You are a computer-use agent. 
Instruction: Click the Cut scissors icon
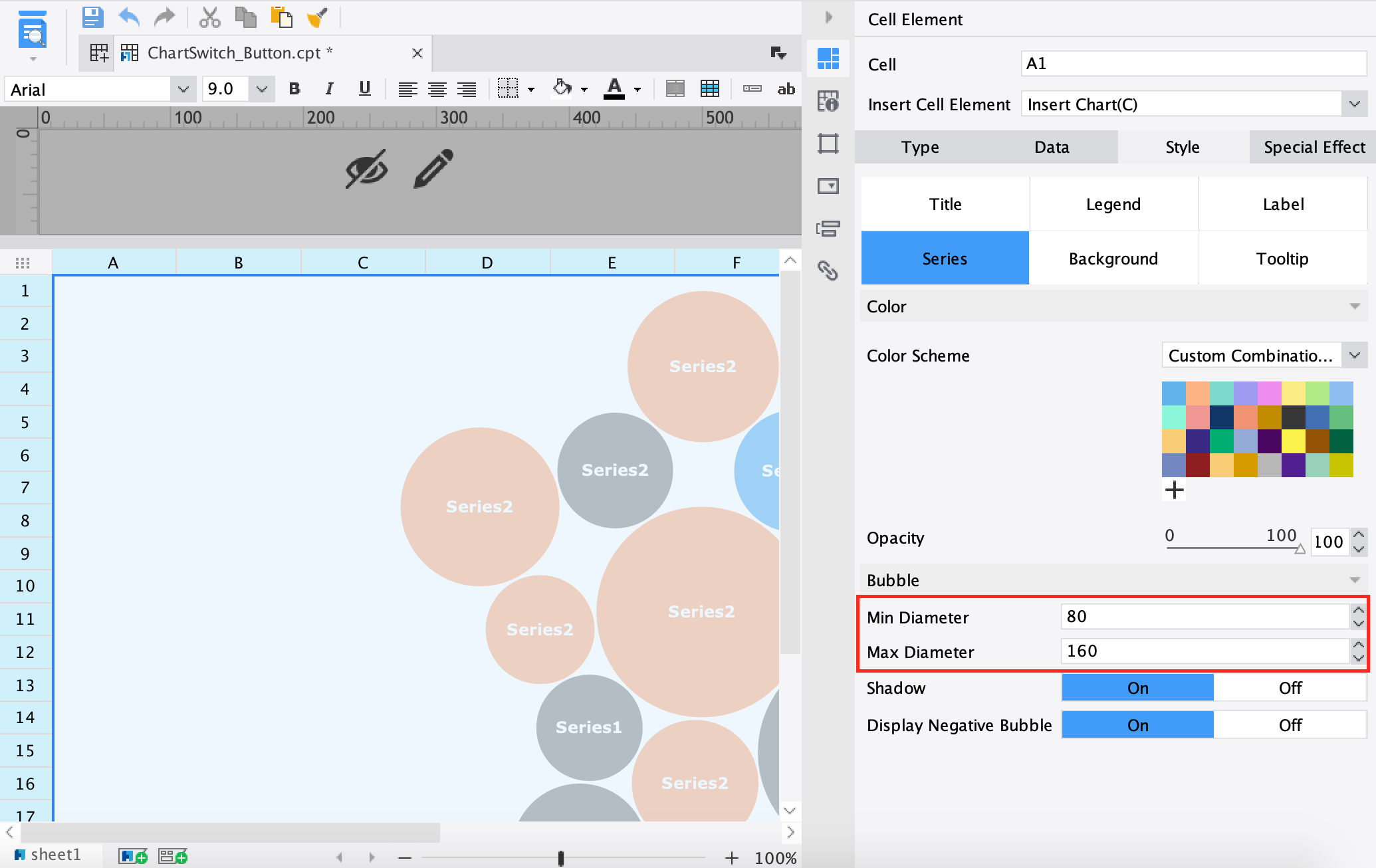[209, 17]
